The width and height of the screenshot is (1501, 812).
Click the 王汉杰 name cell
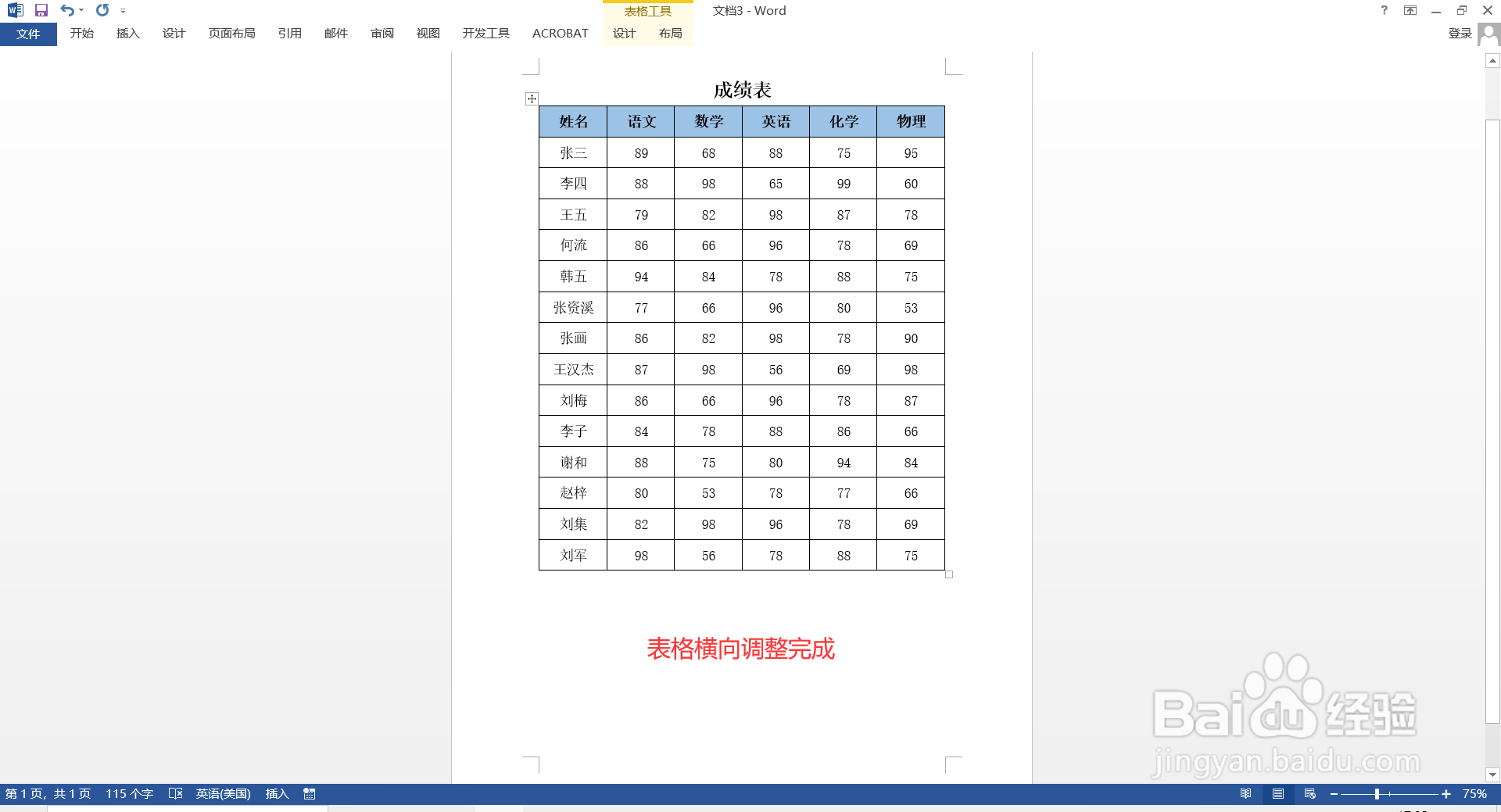[573, 370]
